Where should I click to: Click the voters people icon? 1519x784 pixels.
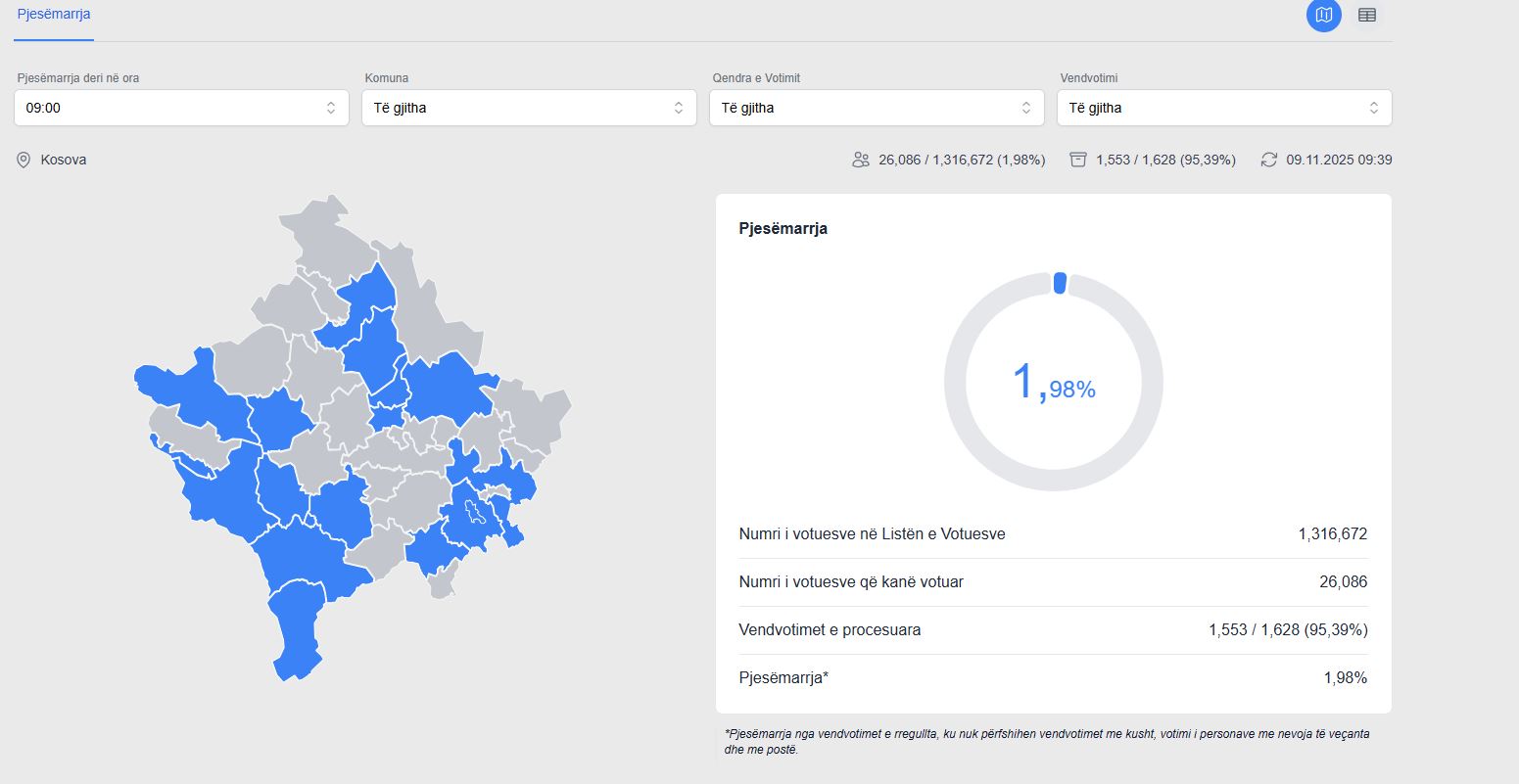(861, 160)
